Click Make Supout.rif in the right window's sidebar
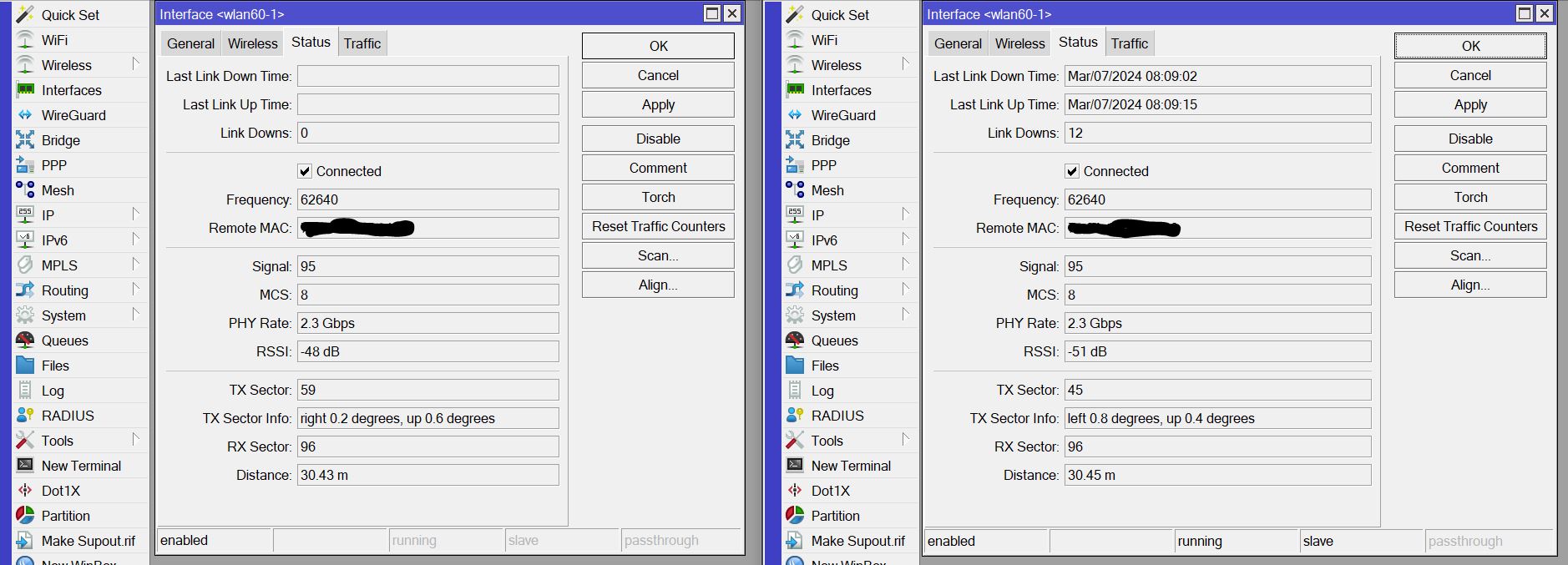The width and height of the screenshot is (1568, 565). (x=857, y=541)
